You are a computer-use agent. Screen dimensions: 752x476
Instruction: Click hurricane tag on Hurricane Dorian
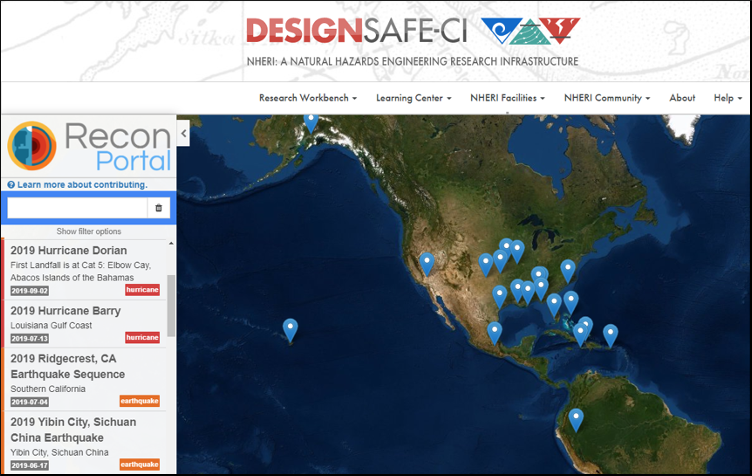(x=142, y=290)
